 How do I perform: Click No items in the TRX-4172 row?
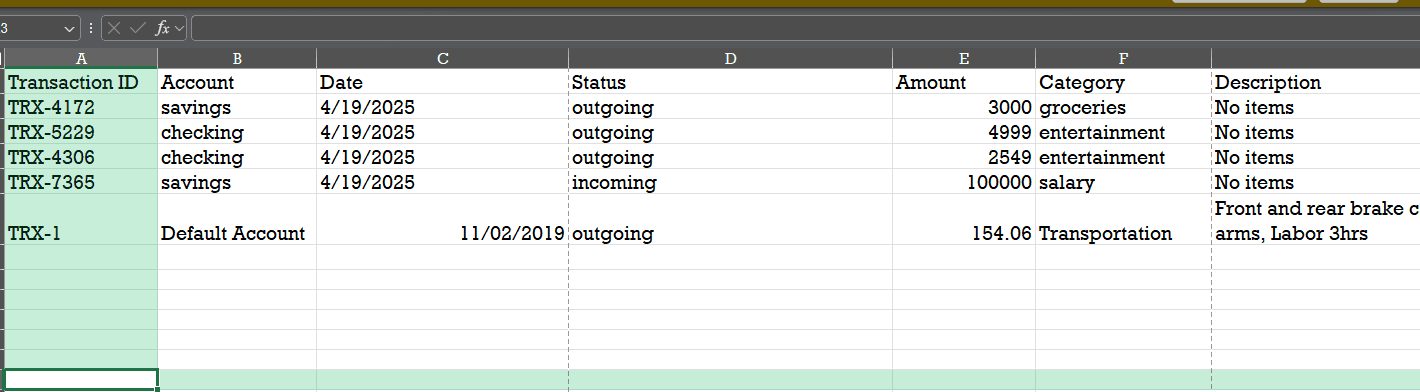1316,107
